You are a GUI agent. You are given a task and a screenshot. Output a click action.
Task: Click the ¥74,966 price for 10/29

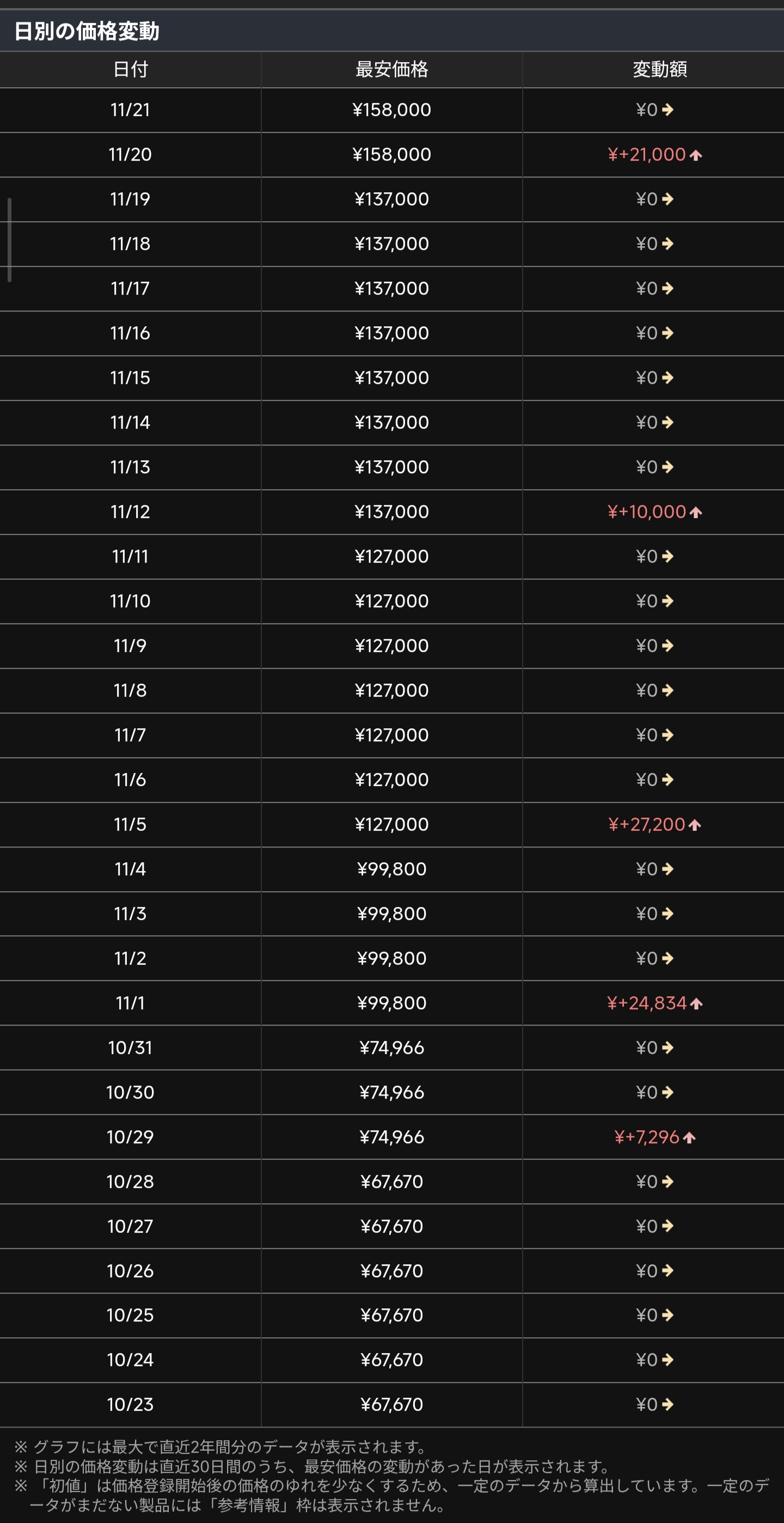pyautogui.click(x=391, y=1137)
